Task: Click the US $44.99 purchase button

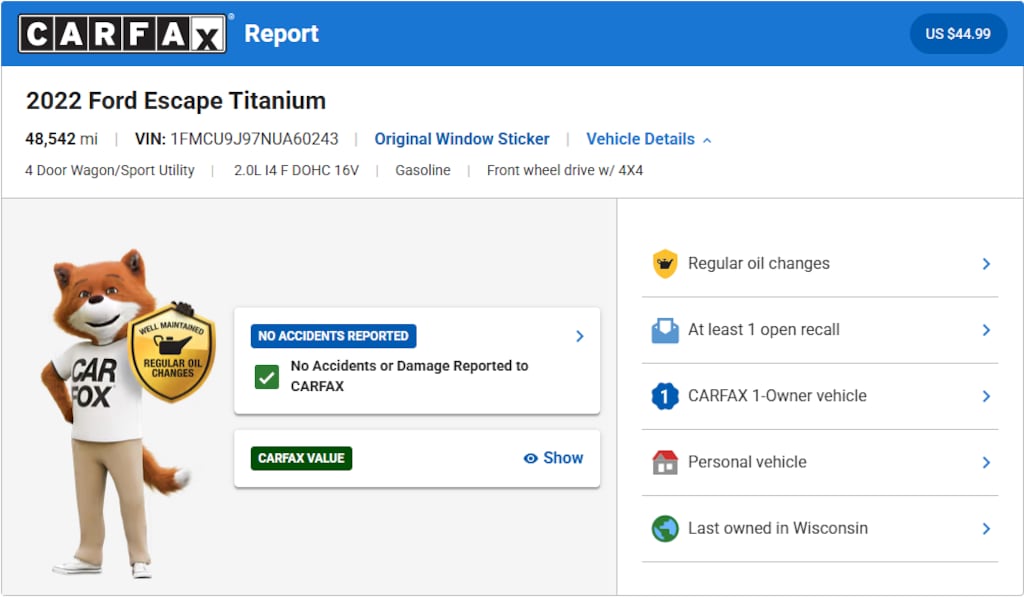Action: (957, 33)
